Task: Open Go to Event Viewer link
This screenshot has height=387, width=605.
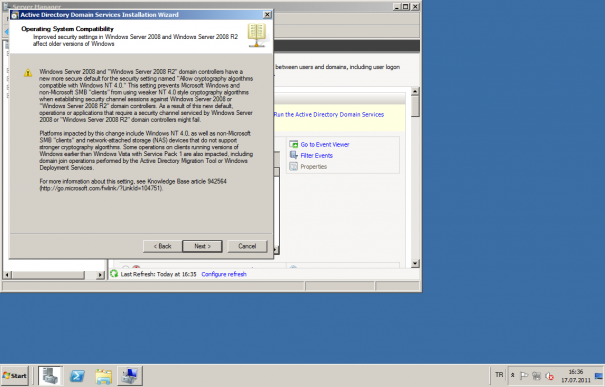Action: coord(325,144)
